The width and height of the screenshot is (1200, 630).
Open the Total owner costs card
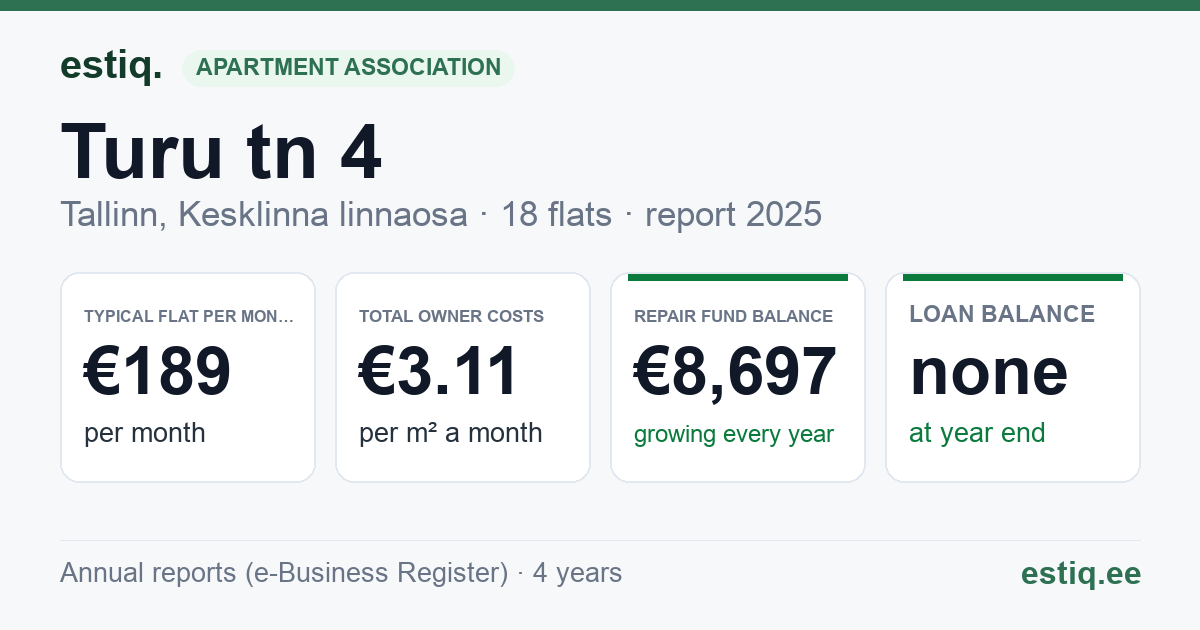(x=463, y=378)
